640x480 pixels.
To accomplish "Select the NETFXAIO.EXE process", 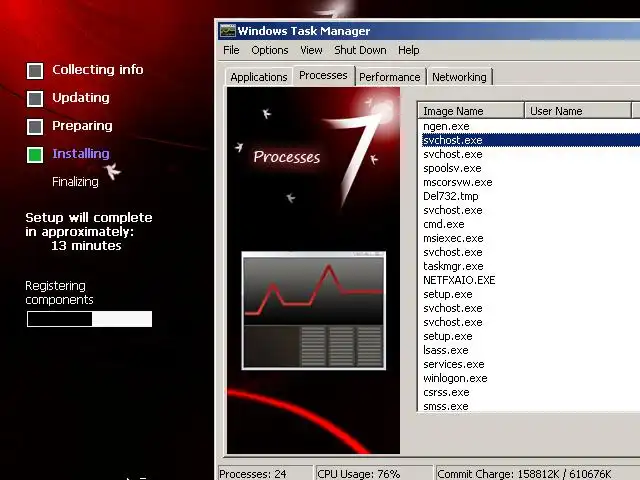I will click(x=459, y=280).
